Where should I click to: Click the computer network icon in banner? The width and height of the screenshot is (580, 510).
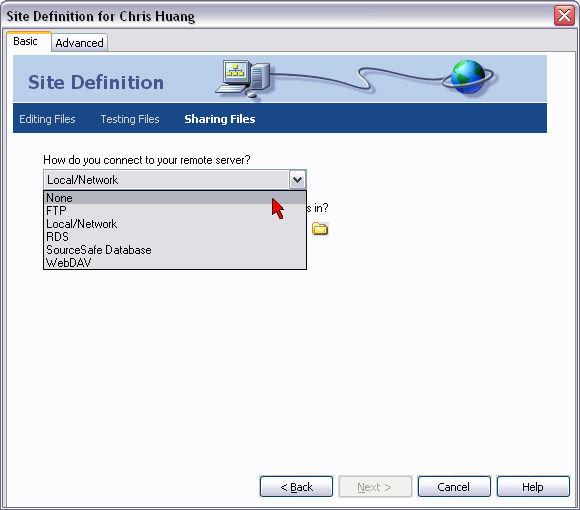tap(243, 78)
